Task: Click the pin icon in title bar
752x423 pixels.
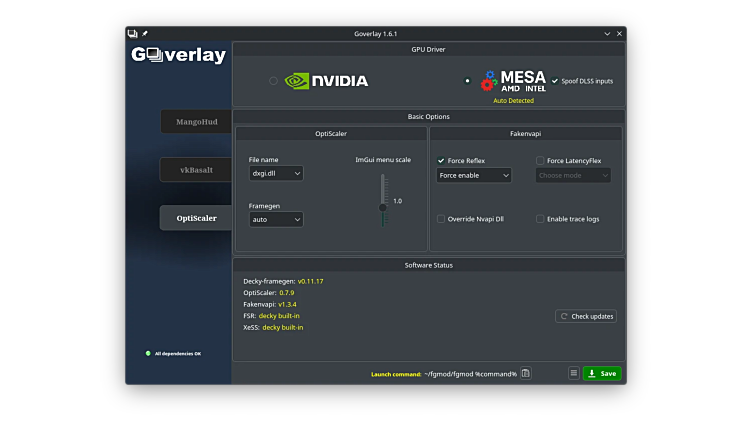Action: tap(145, 34)
